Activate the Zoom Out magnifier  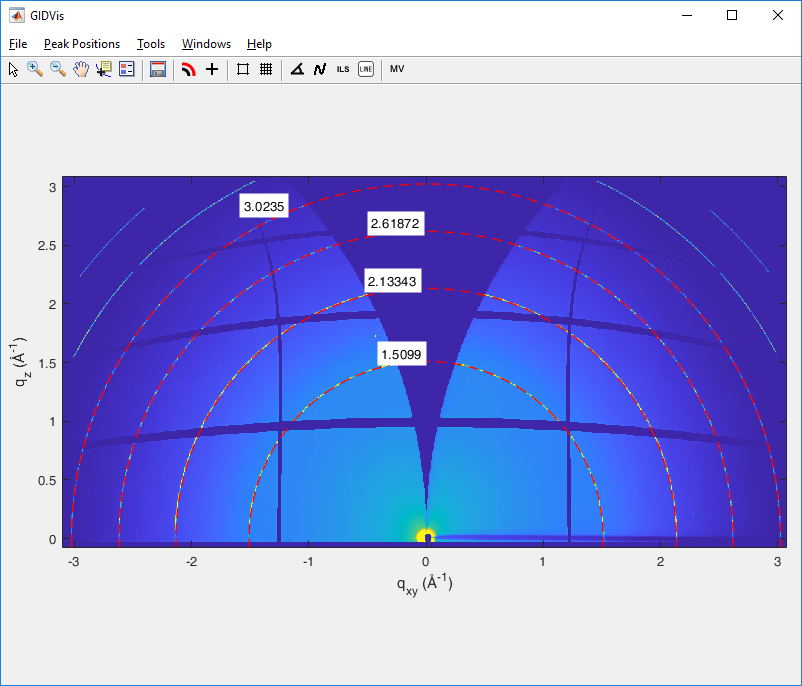pyautogui.click(x=58, y=69)
